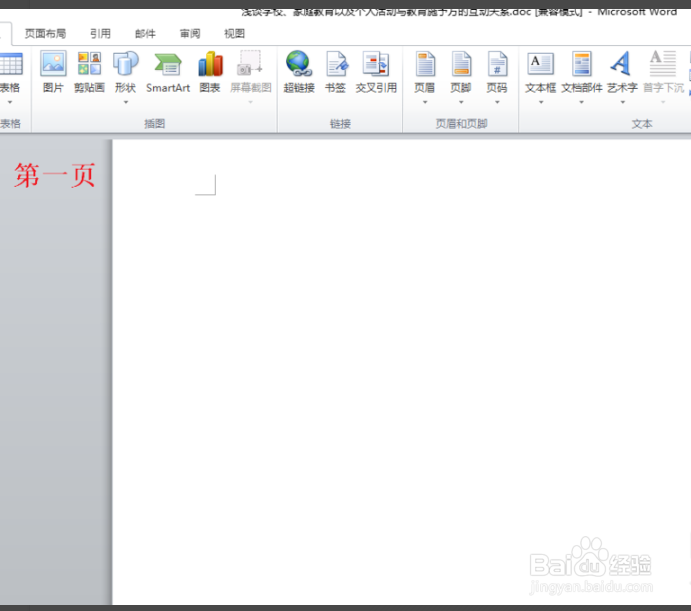Viewport: 691px width, 611px height.
Task: Click the 页眉 header icon
Action: tap(425, 64)
